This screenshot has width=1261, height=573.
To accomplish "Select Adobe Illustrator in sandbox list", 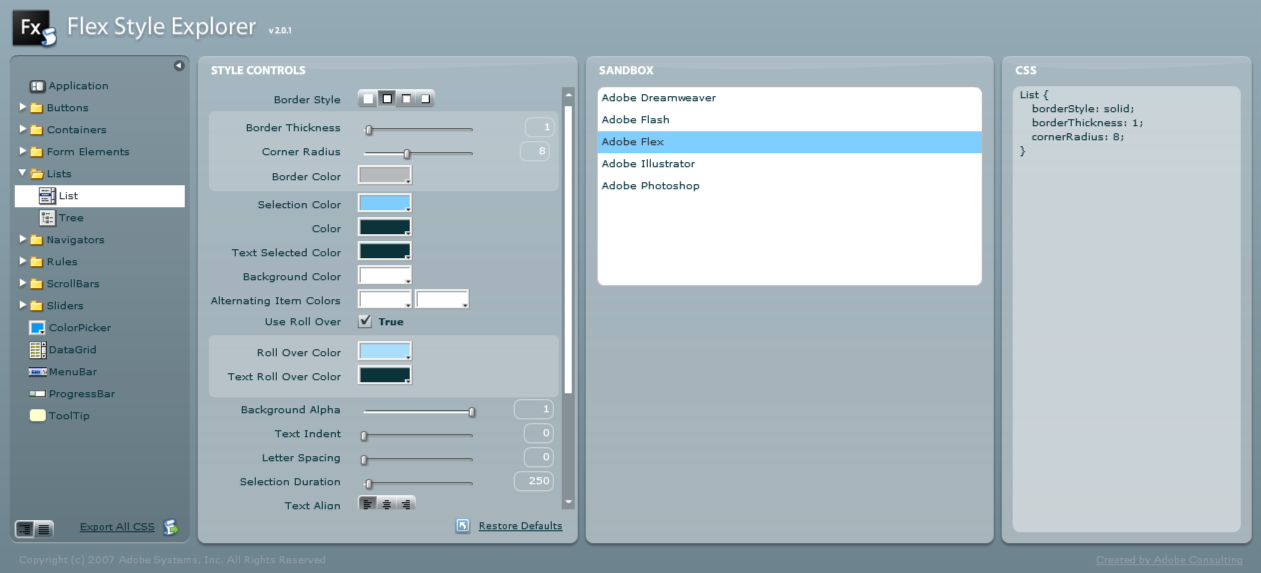I will click(789, 164).
